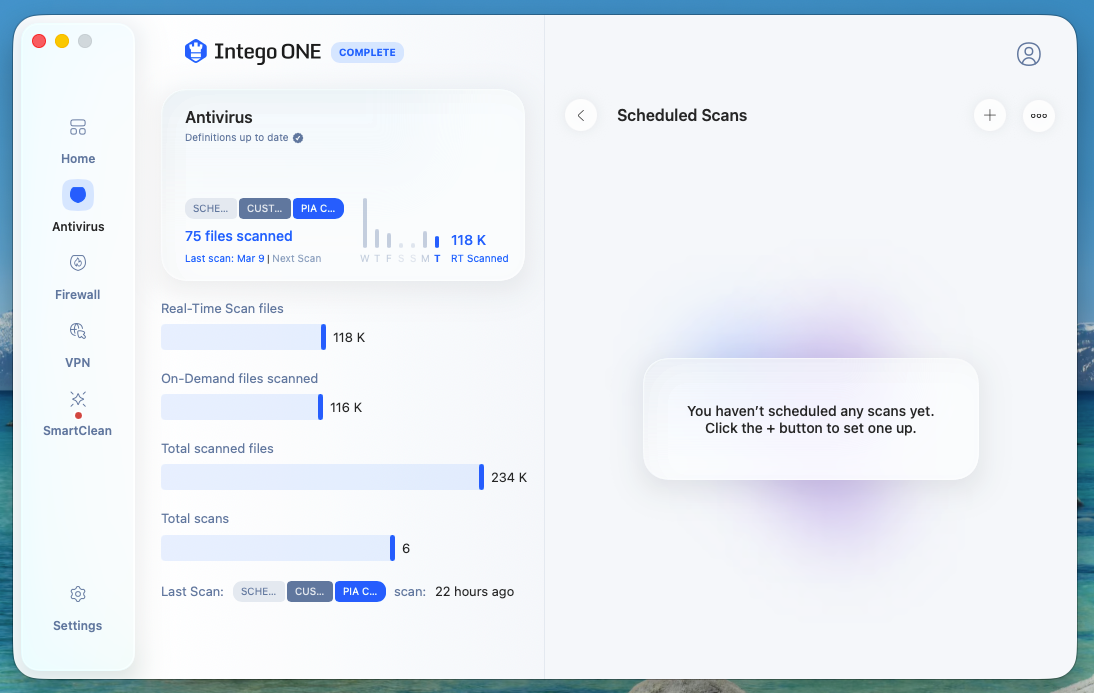This screenshot has height=693, width=1094.
Task: Open the SmartClean section
Action: [77, 413]
